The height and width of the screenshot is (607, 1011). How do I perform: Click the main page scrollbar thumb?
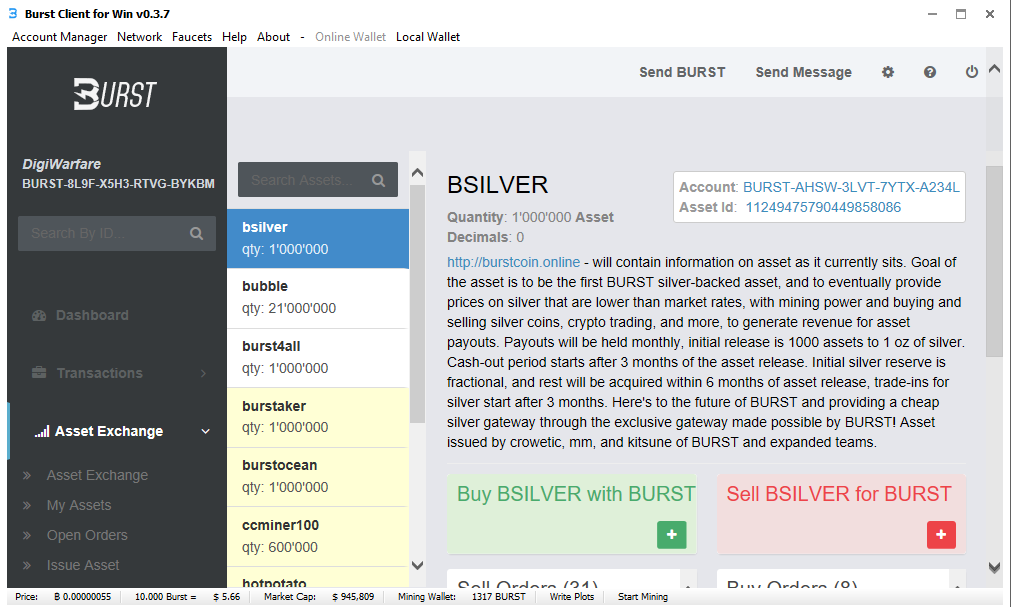tap(994, 261)
